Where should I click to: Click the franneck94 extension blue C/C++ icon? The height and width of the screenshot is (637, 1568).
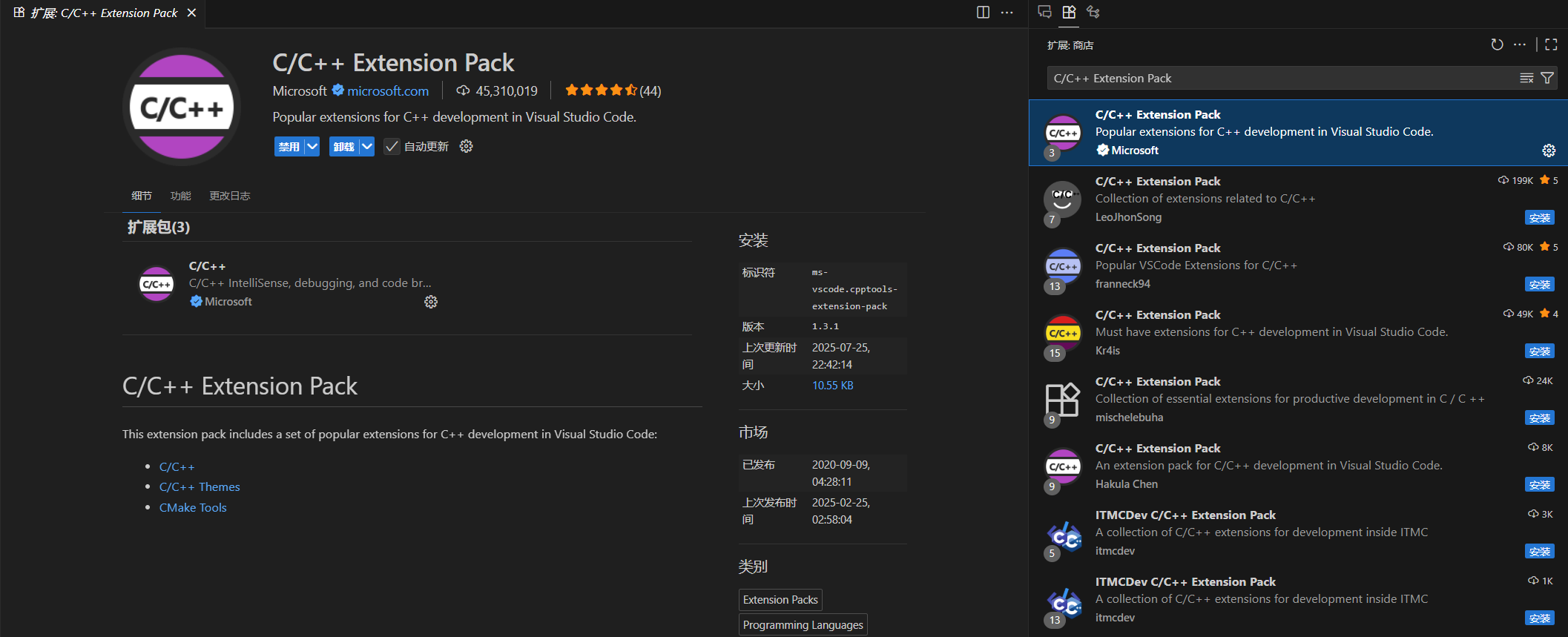click(x=1062, y=266)
